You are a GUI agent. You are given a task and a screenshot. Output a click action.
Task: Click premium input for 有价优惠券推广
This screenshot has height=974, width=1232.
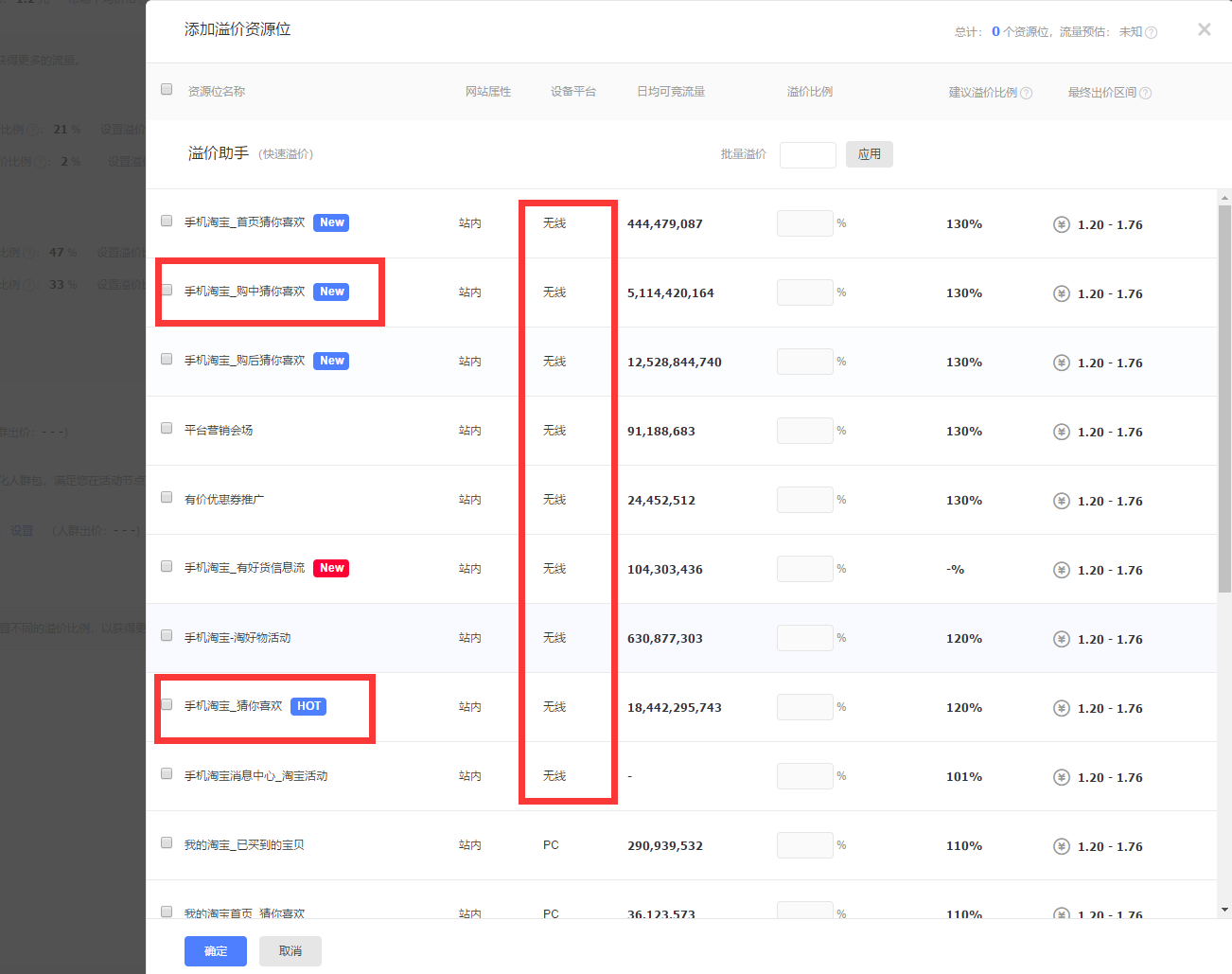pyautogui.click(x=805, y=500)
